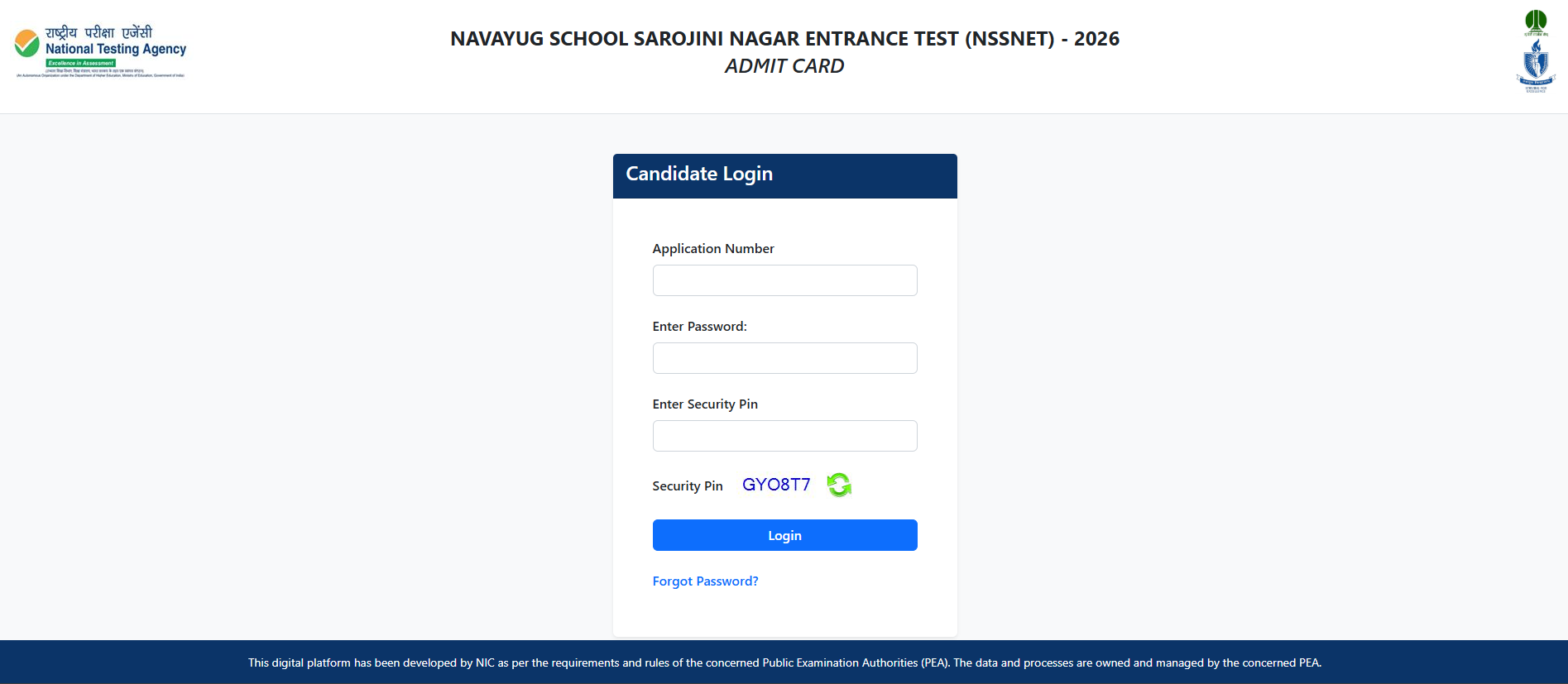Open the Forgot Password? link
Image resolution: width=1568 pixels, height=684 pixels.
coord(705,581)
